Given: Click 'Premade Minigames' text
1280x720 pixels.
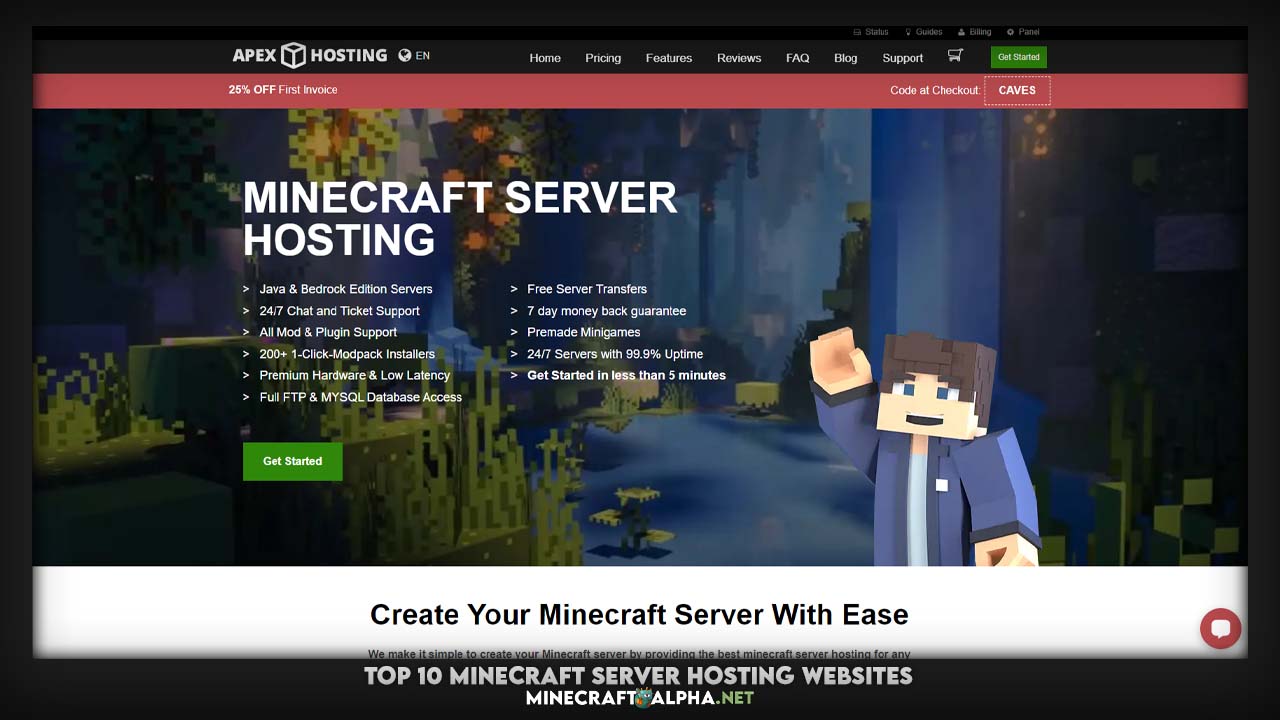Looking at the screenshot, I should pos(584,332).
